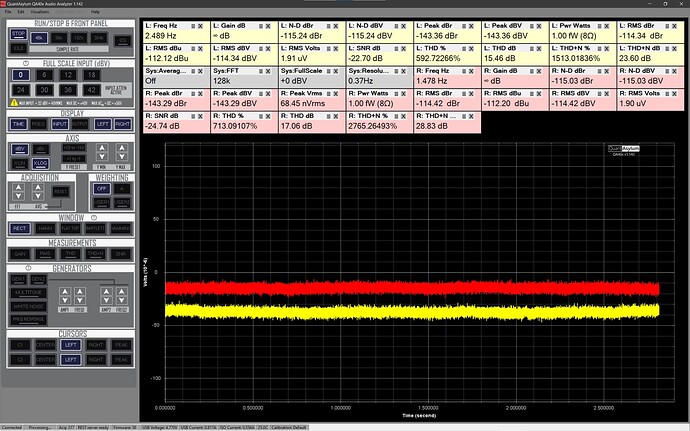Select the 0 dBV full scale input
The width and height of the screenshot is (690, 431).
(x=21, y=75)
